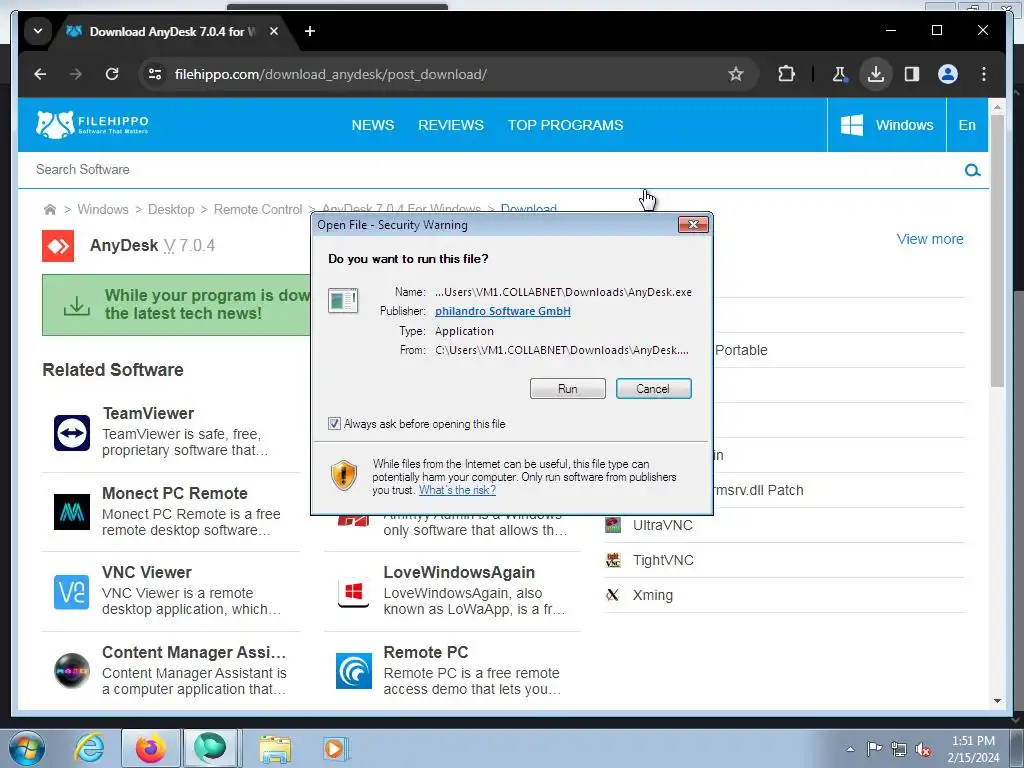Click the AnyDesk red logo icon

[x=58, y=246]
